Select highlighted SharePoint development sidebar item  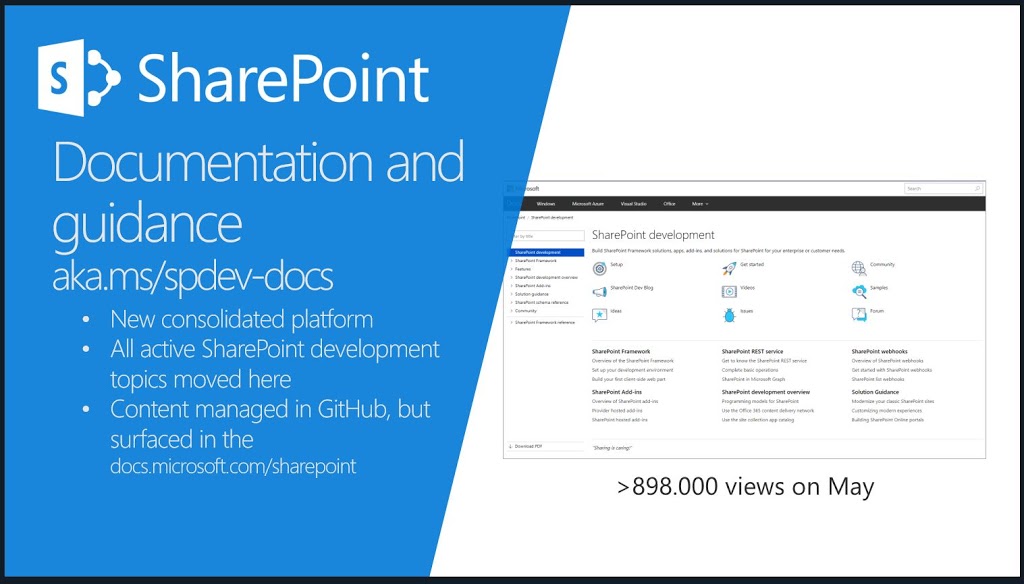coord(546,252)
